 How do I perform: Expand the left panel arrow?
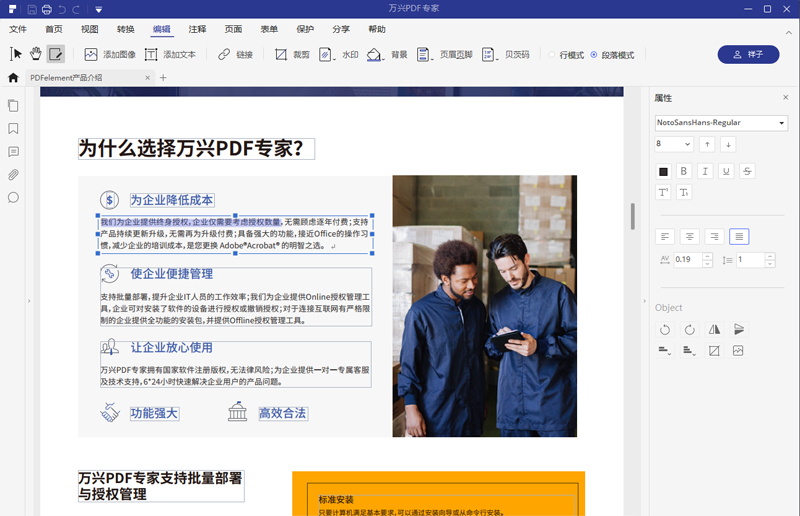click(x=29, y=301)
